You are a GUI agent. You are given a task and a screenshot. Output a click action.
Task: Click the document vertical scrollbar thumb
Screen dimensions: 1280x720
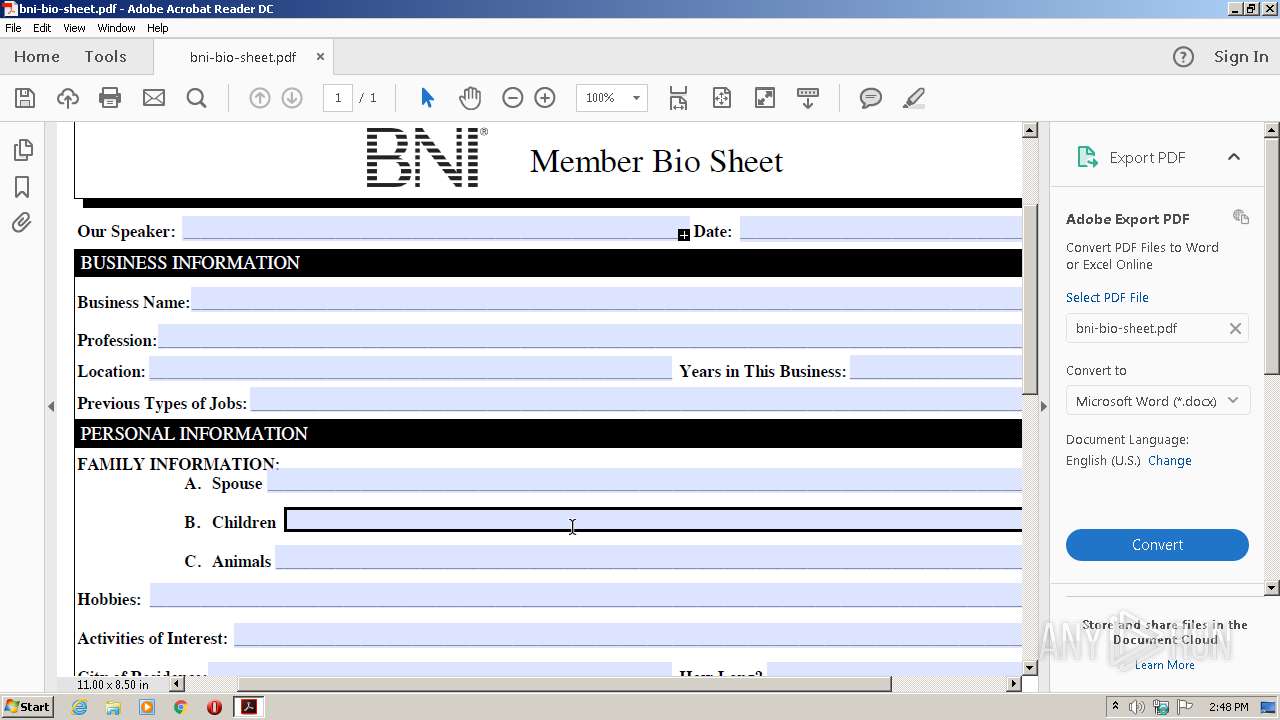[1030, 299]
